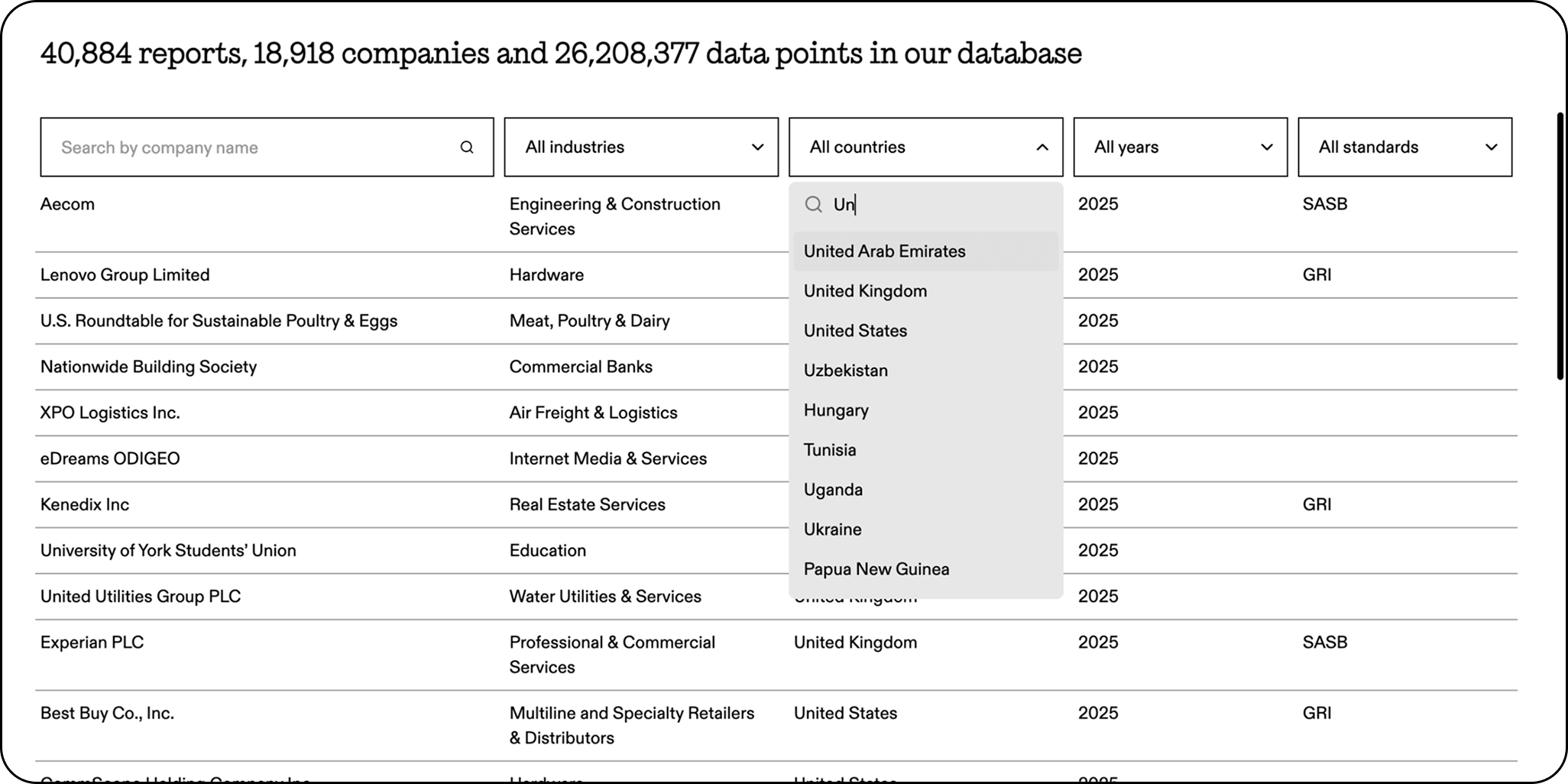Choose Tunisia in the dropdown list
Image resolution: width=1568 pixels, height=784 pixels.
coord(925,450)
